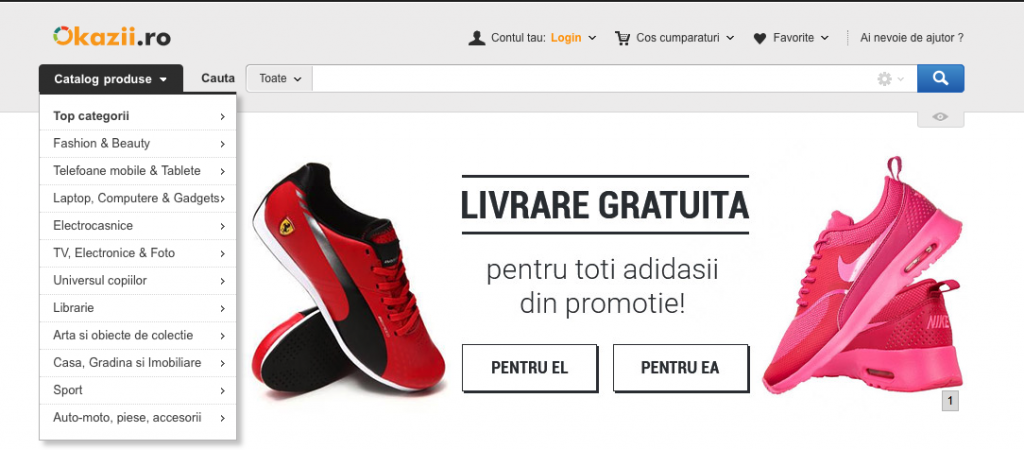Open search settings via the gear icon

pyautogui.click(x=884, y=79)
